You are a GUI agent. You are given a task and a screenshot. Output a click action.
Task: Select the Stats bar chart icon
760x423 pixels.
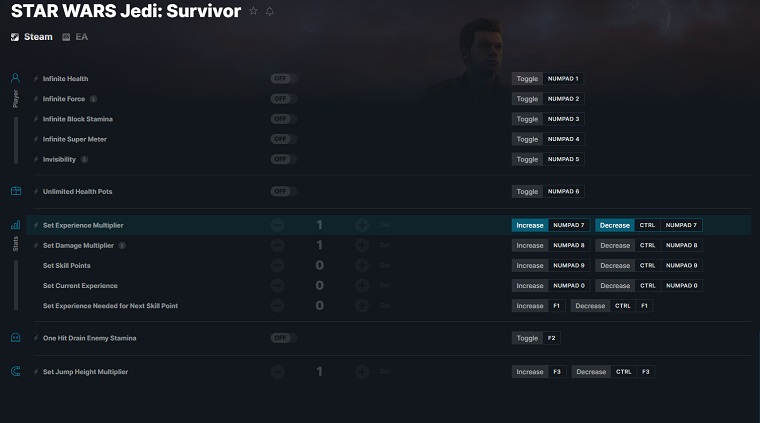click(x=16, y=225)
